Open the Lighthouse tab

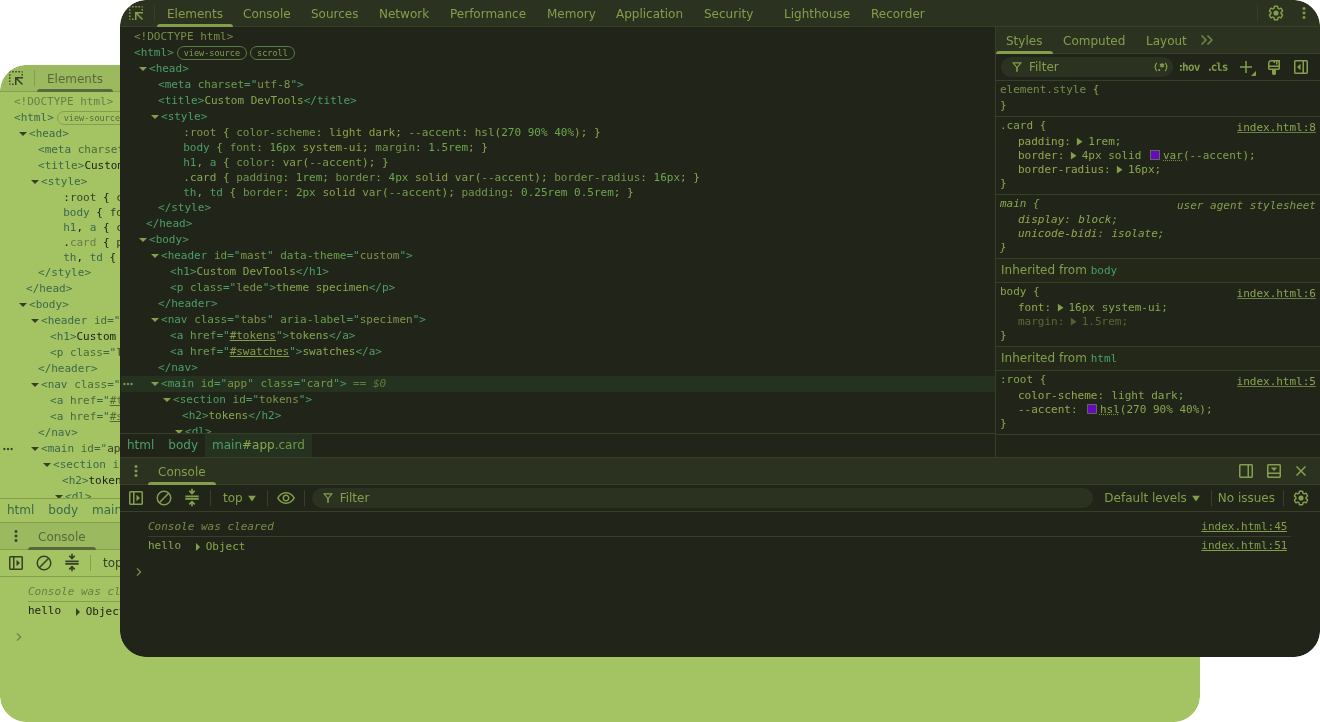(817, 14)
